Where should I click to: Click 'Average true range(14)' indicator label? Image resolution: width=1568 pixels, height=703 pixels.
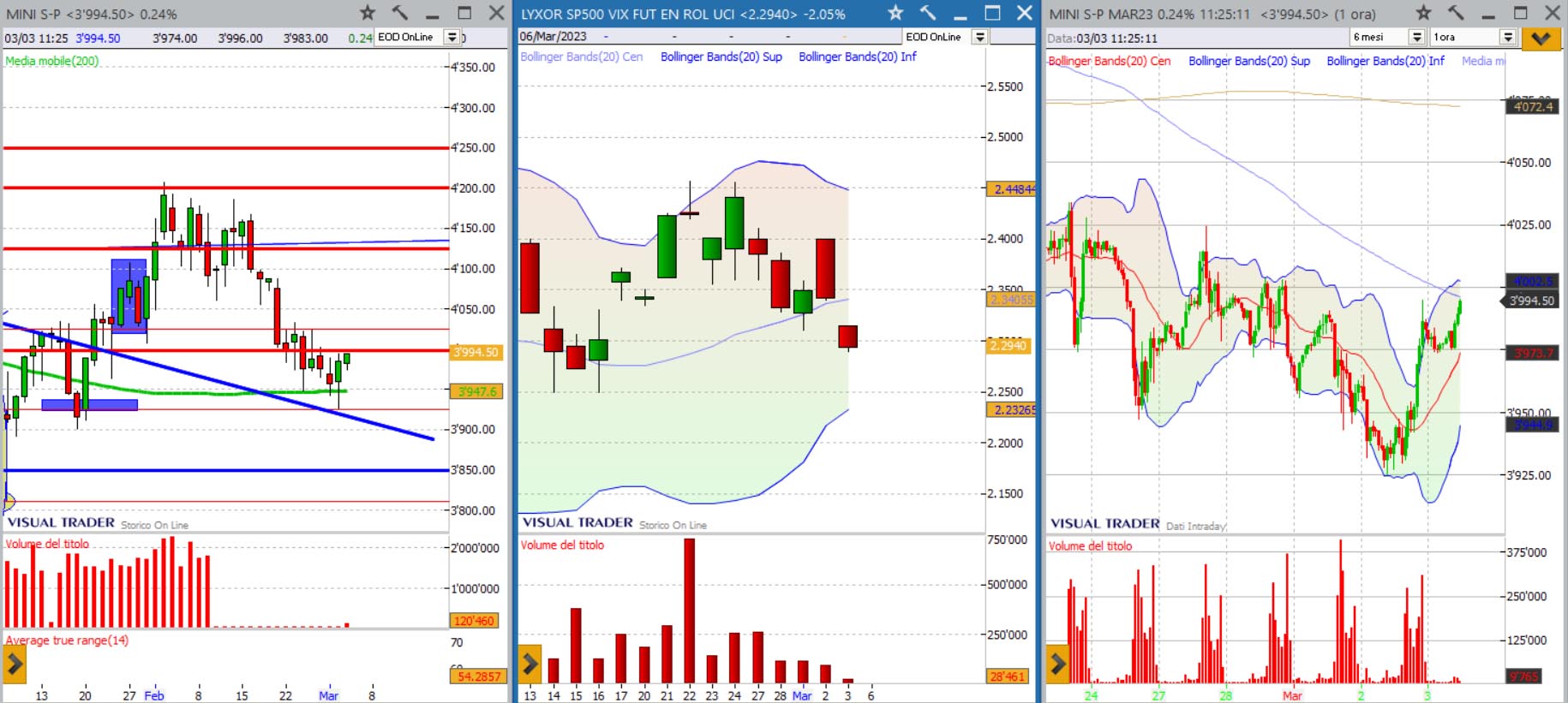pos(67,640)
